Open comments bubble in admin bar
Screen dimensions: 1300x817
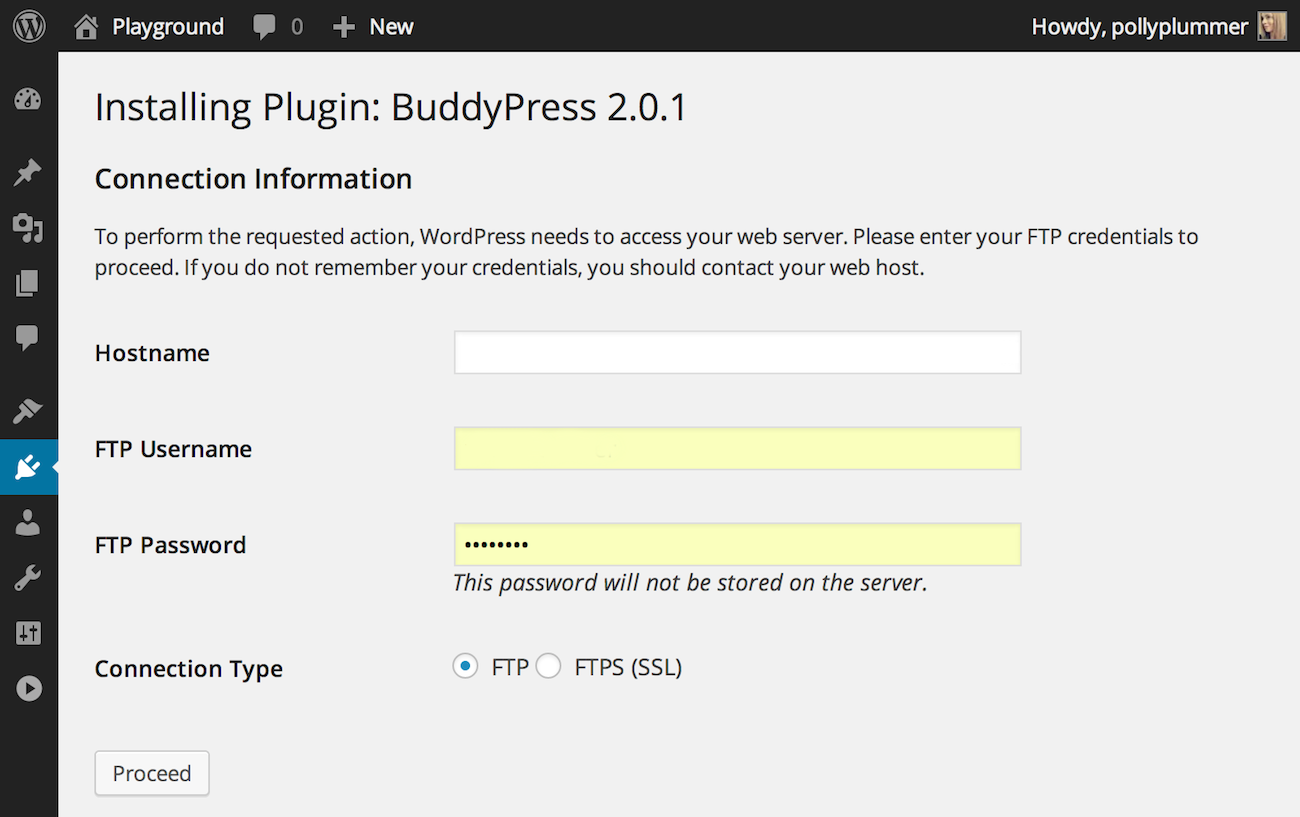[x=277, y=26]
